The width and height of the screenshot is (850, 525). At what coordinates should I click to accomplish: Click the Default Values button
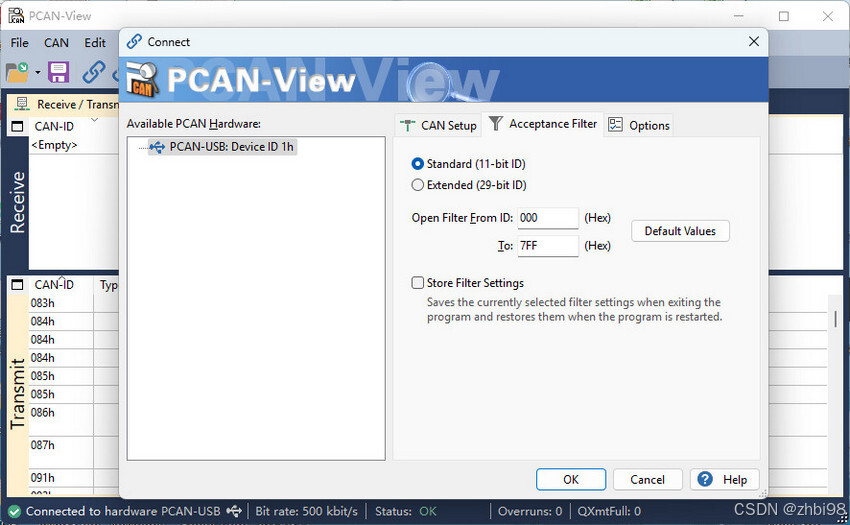click(680, 231)
